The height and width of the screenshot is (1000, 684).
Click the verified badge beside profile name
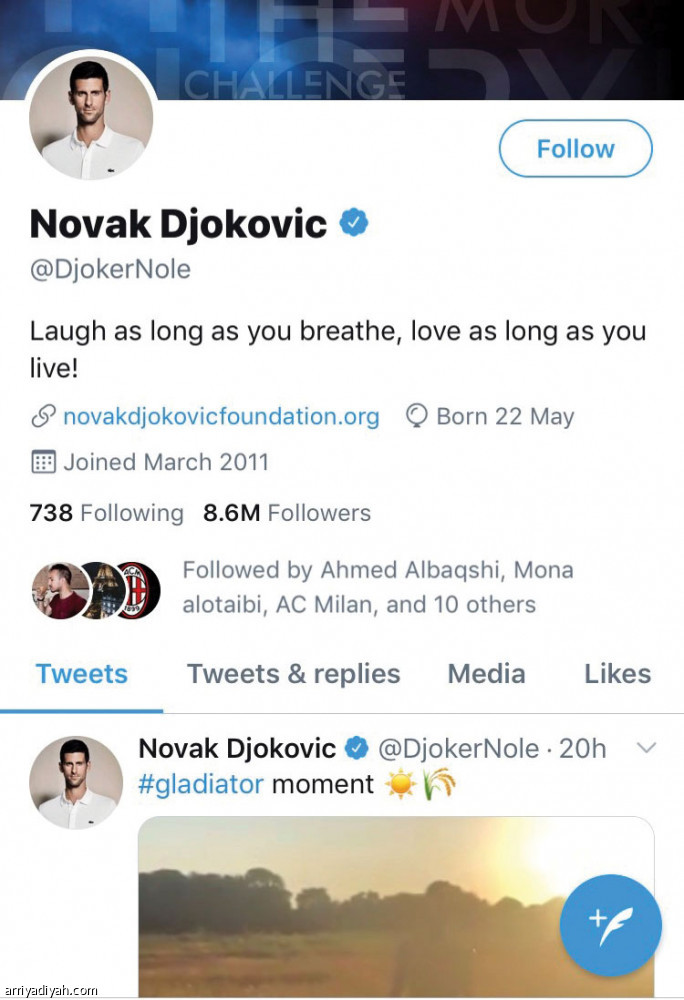tap(352, 223)
